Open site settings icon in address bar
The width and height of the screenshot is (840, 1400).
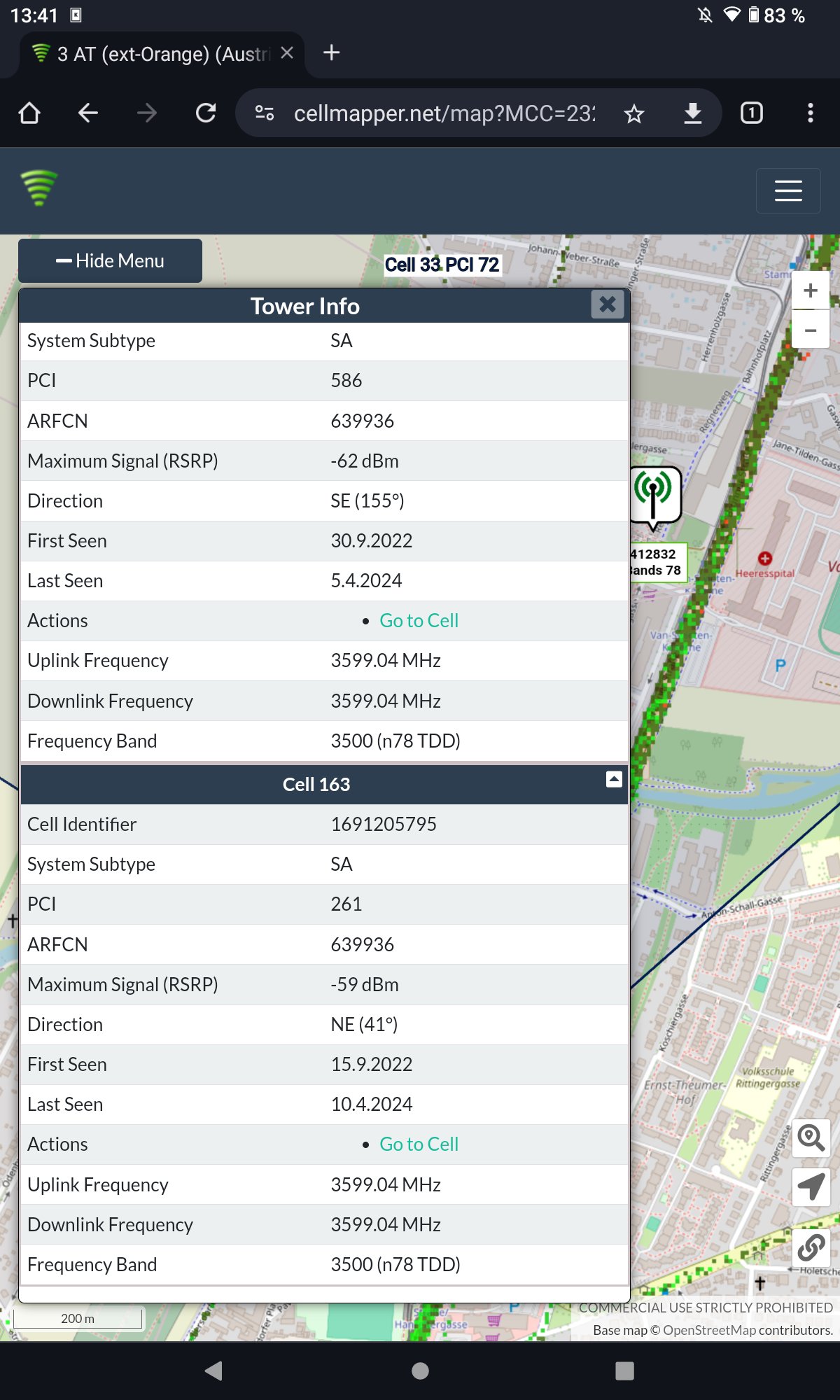pyautogui.click(x=265, y=113)
